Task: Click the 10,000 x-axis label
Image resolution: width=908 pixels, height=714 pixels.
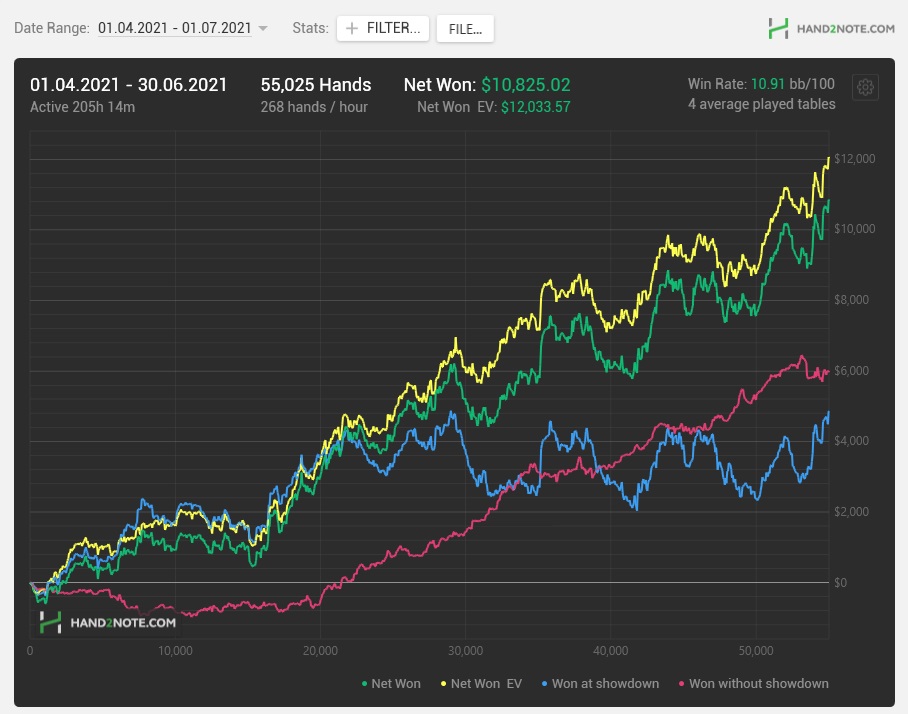Action: (175, 651)
